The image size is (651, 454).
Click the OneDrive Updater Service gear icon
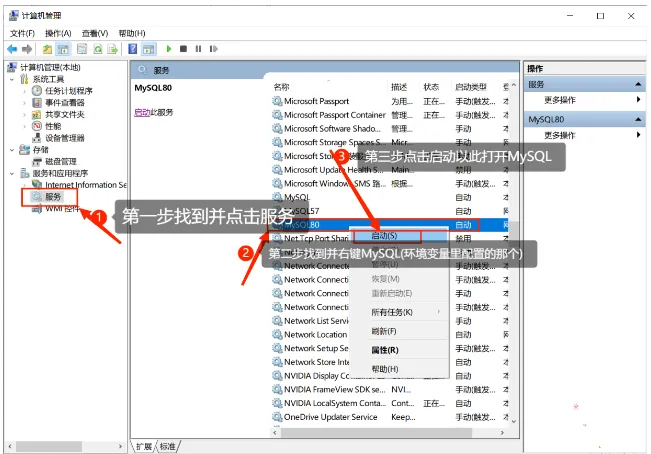[277, 417]
